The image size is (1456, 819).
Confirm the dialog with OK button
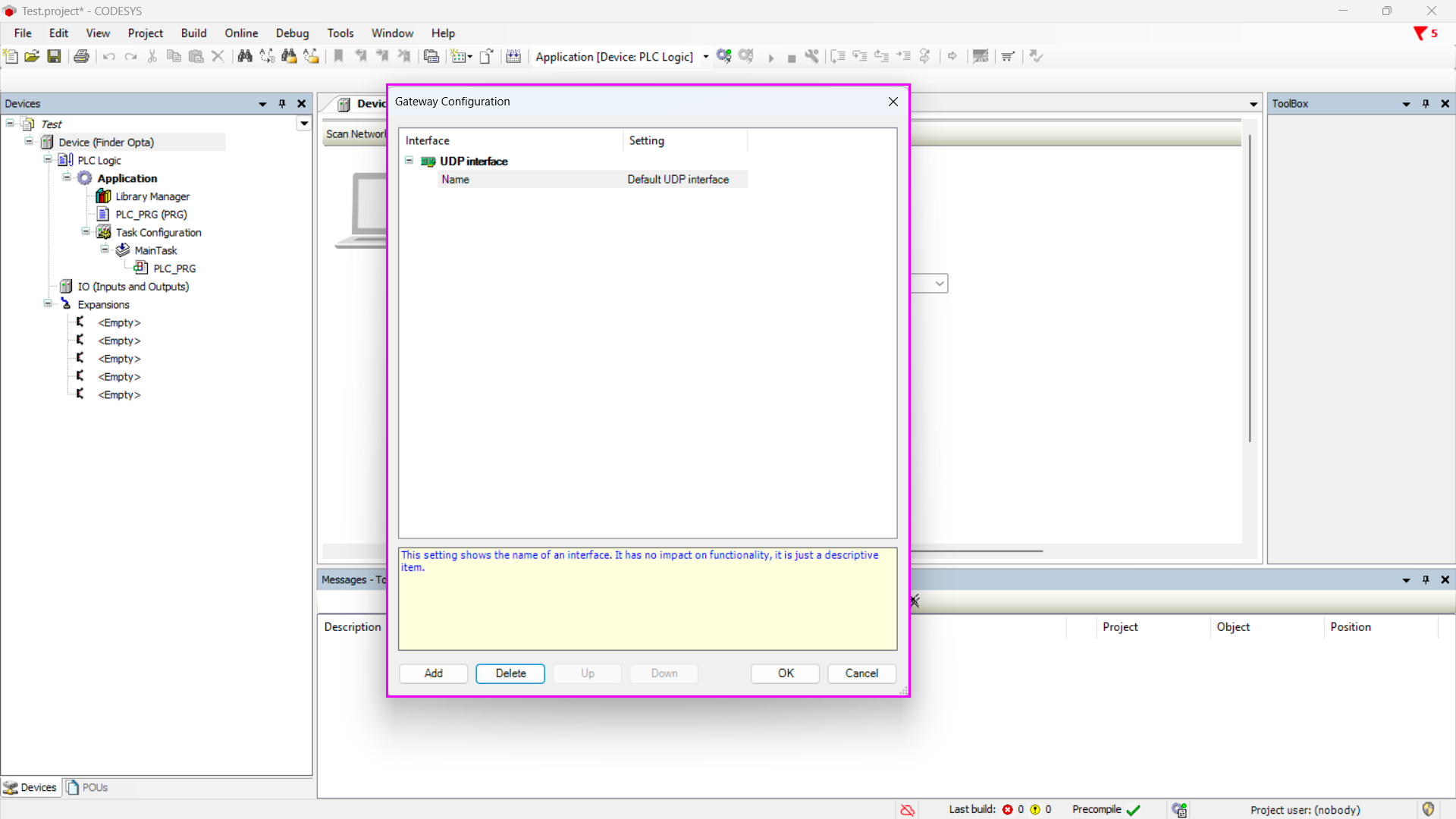(785, 673)
